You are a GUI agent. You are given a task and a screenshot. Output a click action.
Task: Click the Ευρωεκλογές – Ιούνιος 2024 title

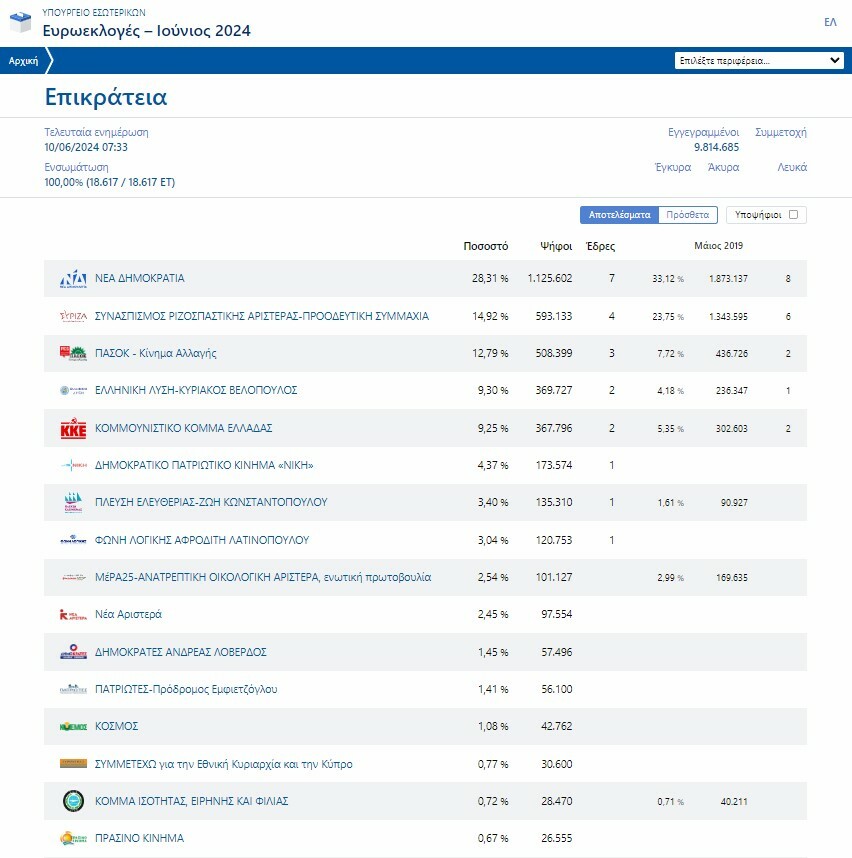(x=147, y=31)
